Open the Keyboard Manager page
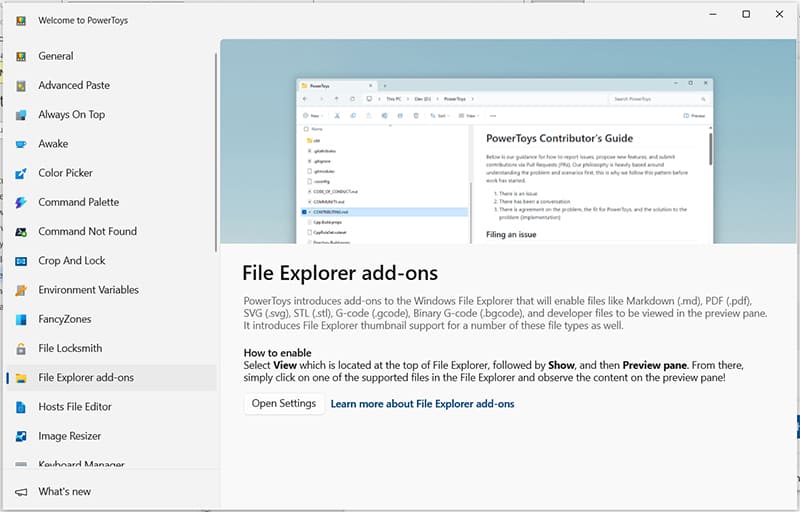800x512 pixels. click(x=81, y=465)
